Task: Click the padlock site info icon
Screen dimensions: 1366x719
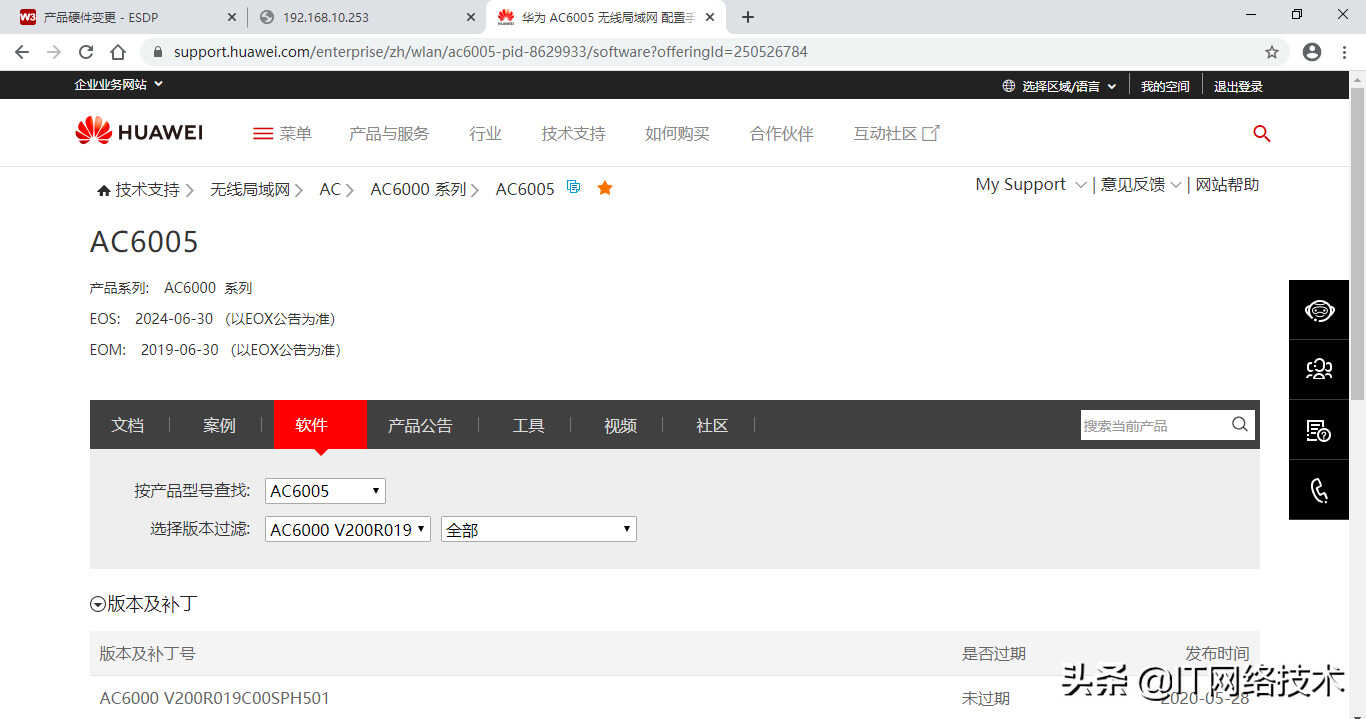Action: pyautogui.click(x=157, y=52)
